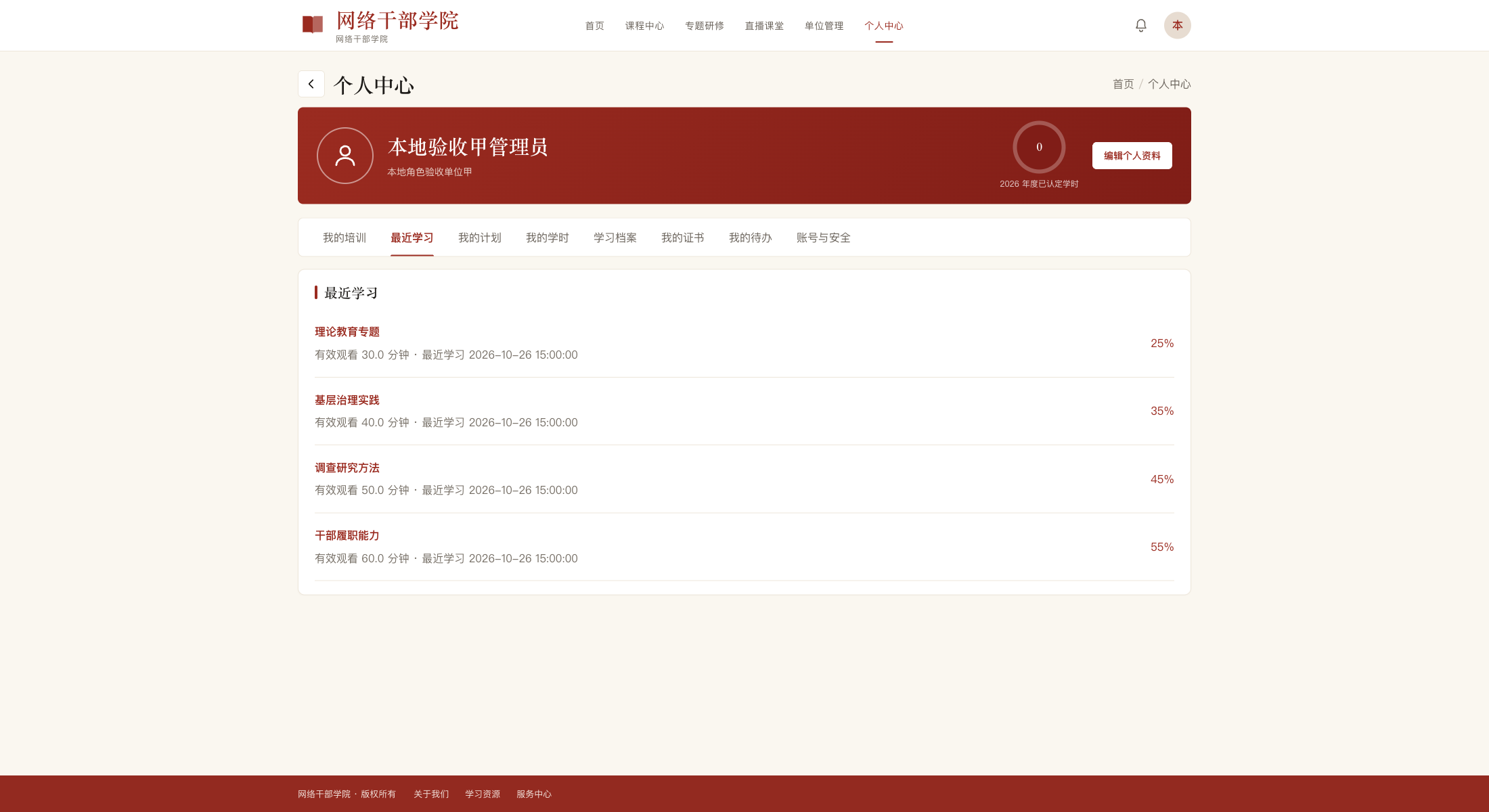This screenshot has width=1489, height=812.
Task: Select 个人中心 in the top navigation
Action: click(x=884, y=26)
